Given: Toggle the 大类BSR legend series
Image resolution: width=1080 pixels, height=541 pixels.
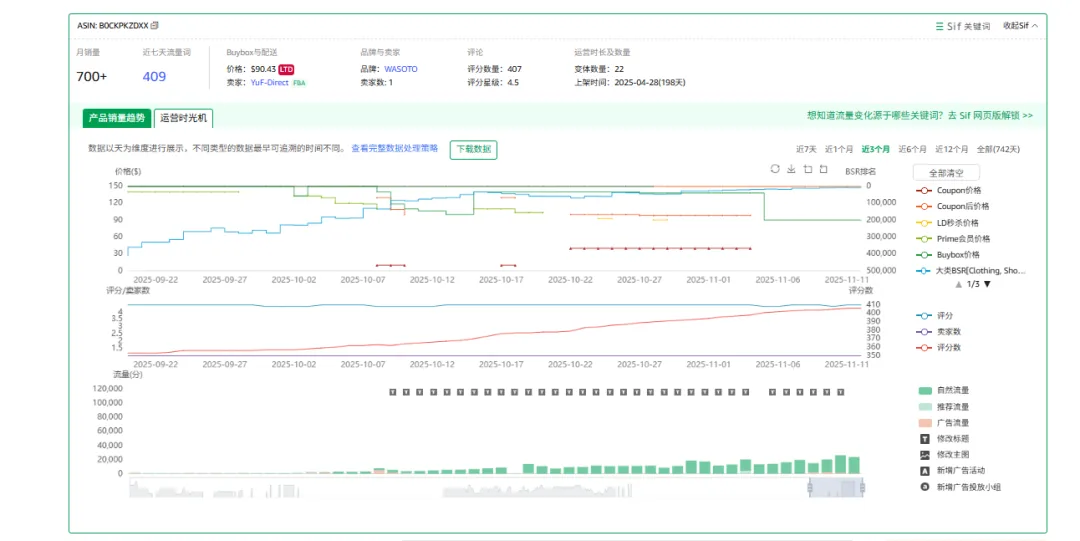Looking at the screenshot, I should (970, 271).
